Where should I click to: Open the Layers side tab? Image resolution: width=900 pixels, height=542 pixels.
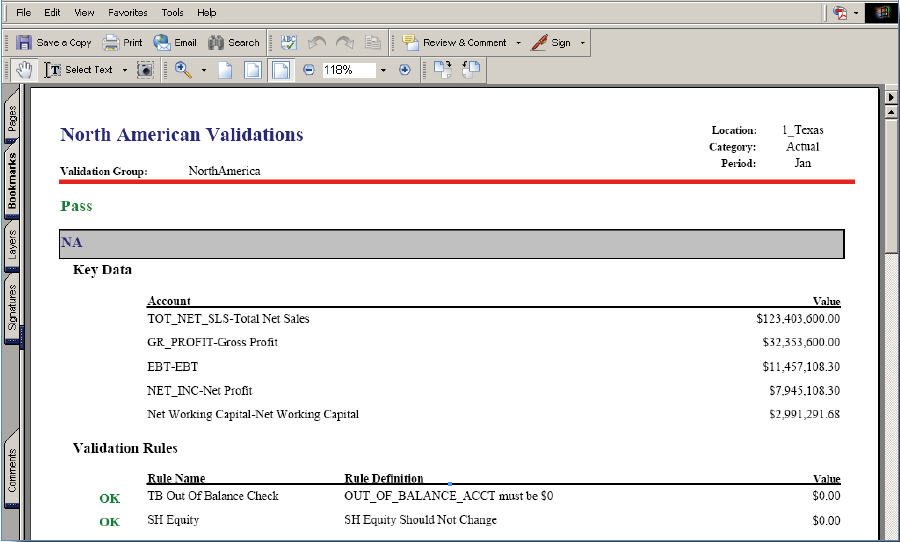pyautogui.click(x=12, y=245)
